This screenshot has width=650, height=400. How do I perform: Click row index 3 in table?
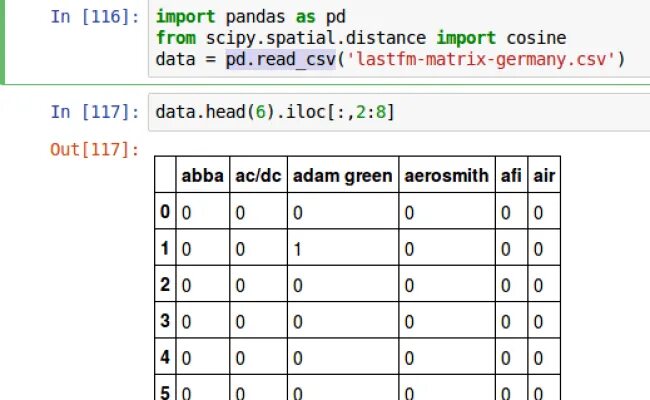click(165, 320)
